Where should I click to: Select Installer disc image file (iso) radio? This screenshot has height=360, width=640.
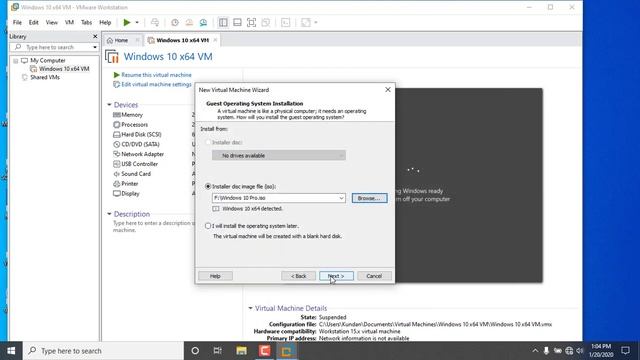click(208, 186)
